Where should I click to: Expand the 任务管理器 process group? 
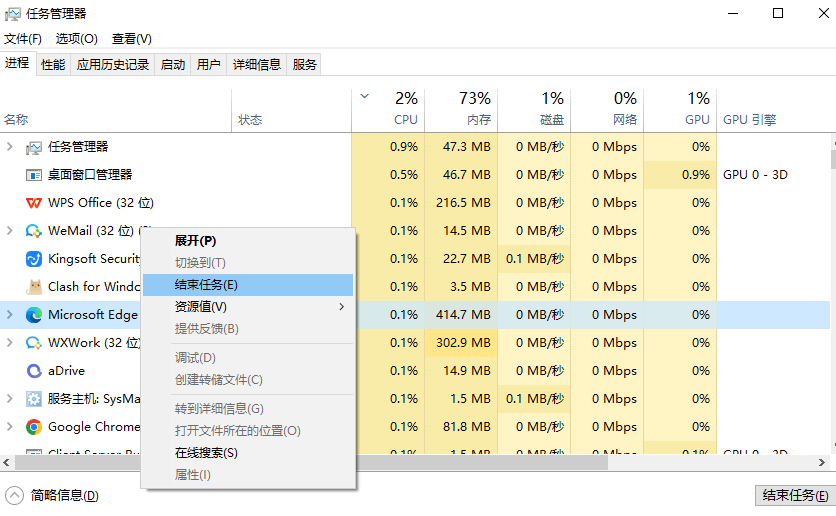(x=10, y=147)
